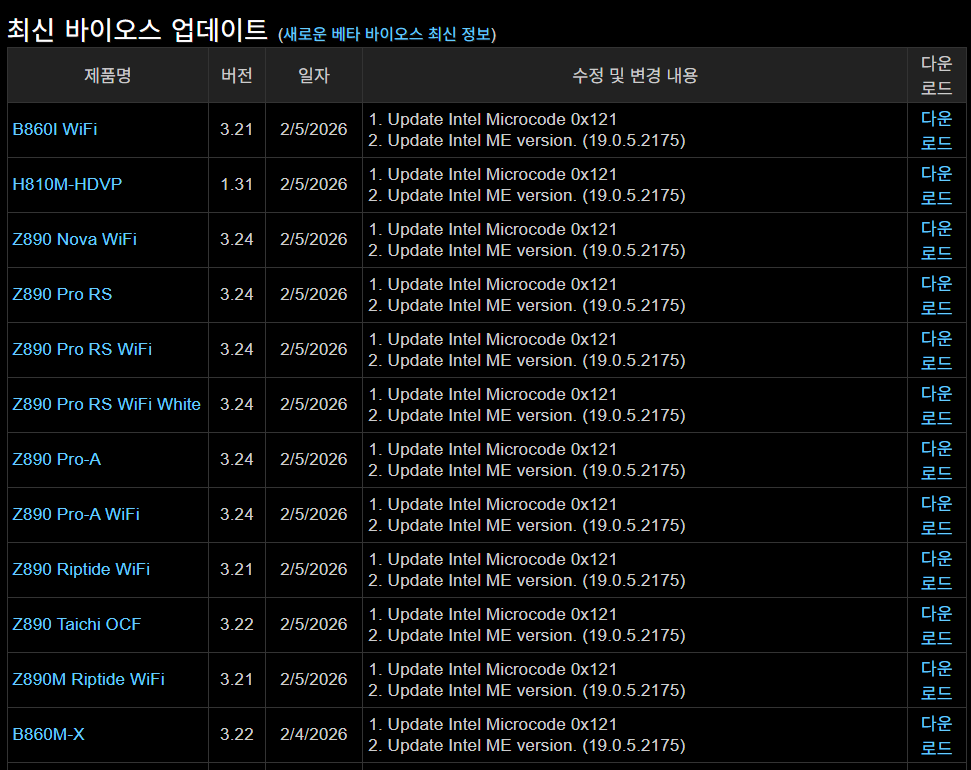The width and height of the screenshot is (971, 770).
Task: Open the Z890M Riptide WiFi product link
Action: pyautogui.click(x=89, y=680)
